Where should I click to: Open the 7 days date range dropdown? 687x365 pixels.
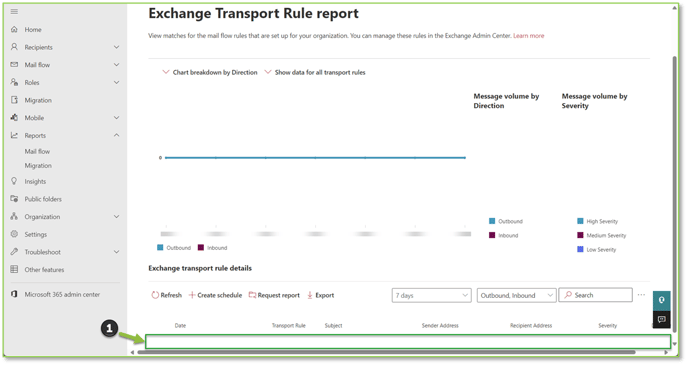(x=432, y=295)
